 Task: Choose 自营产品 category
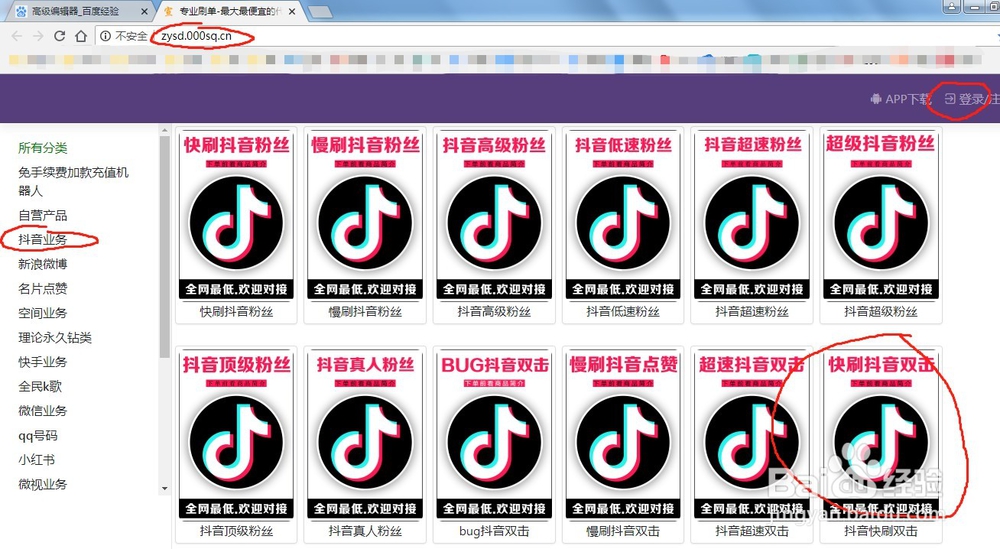coord(43,216)
